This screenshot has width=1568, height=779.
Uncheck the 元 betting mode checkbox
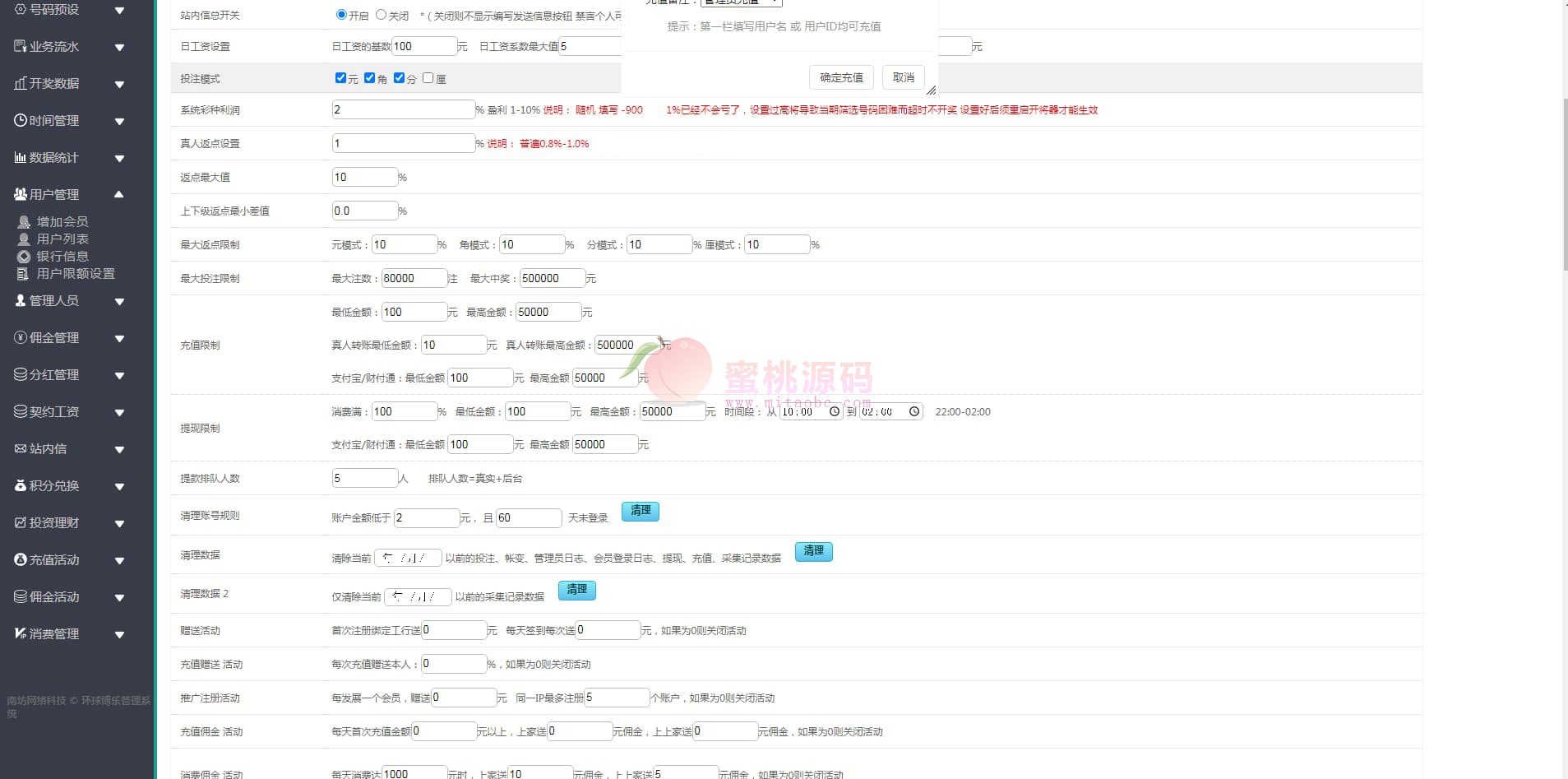click(x=340, y=78)
